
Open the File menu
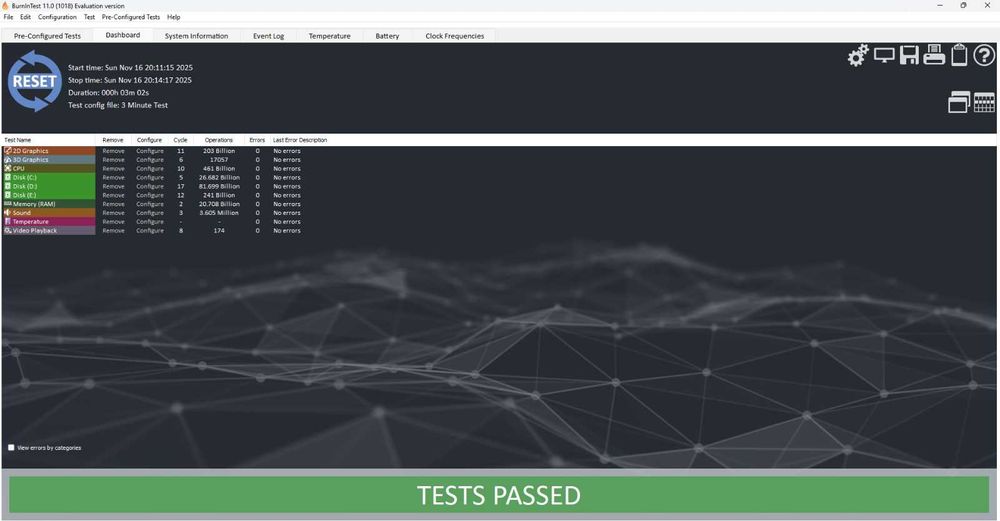click(8, 17)
